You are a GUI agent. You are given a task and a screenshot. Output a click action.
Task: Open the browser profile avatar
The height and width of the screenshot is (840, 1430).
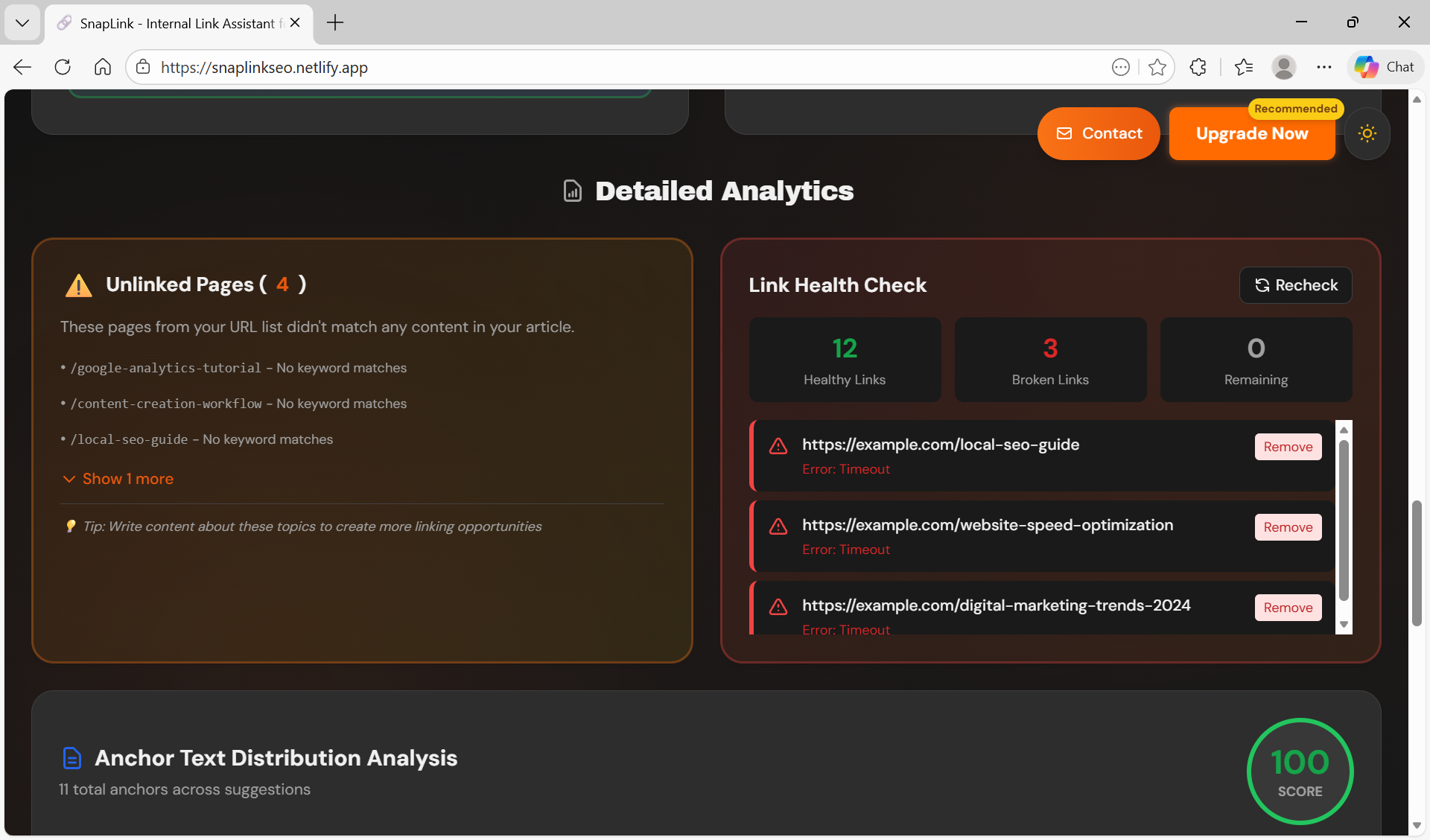[x=1284, y=67]
